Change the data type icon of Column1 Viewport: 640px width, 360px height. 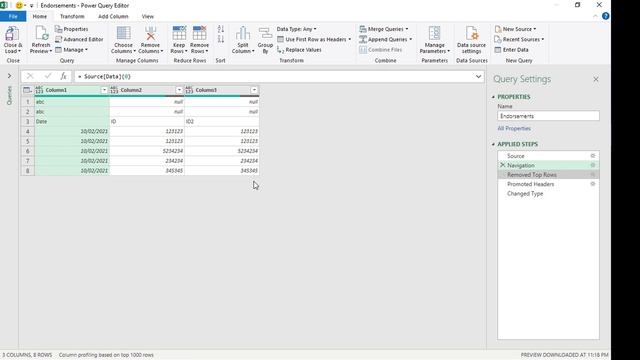click(40, 90)
